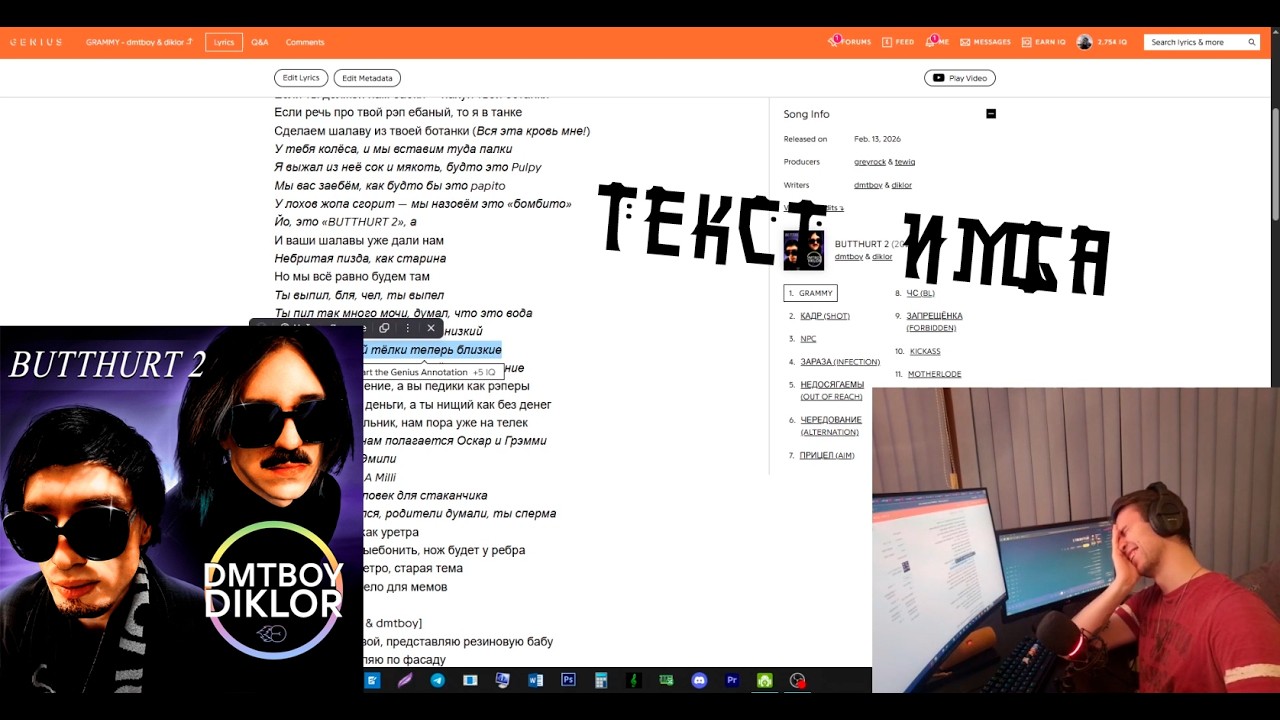
Task: Switch to the Lyrics tab
Action: (x=224, y=42)
